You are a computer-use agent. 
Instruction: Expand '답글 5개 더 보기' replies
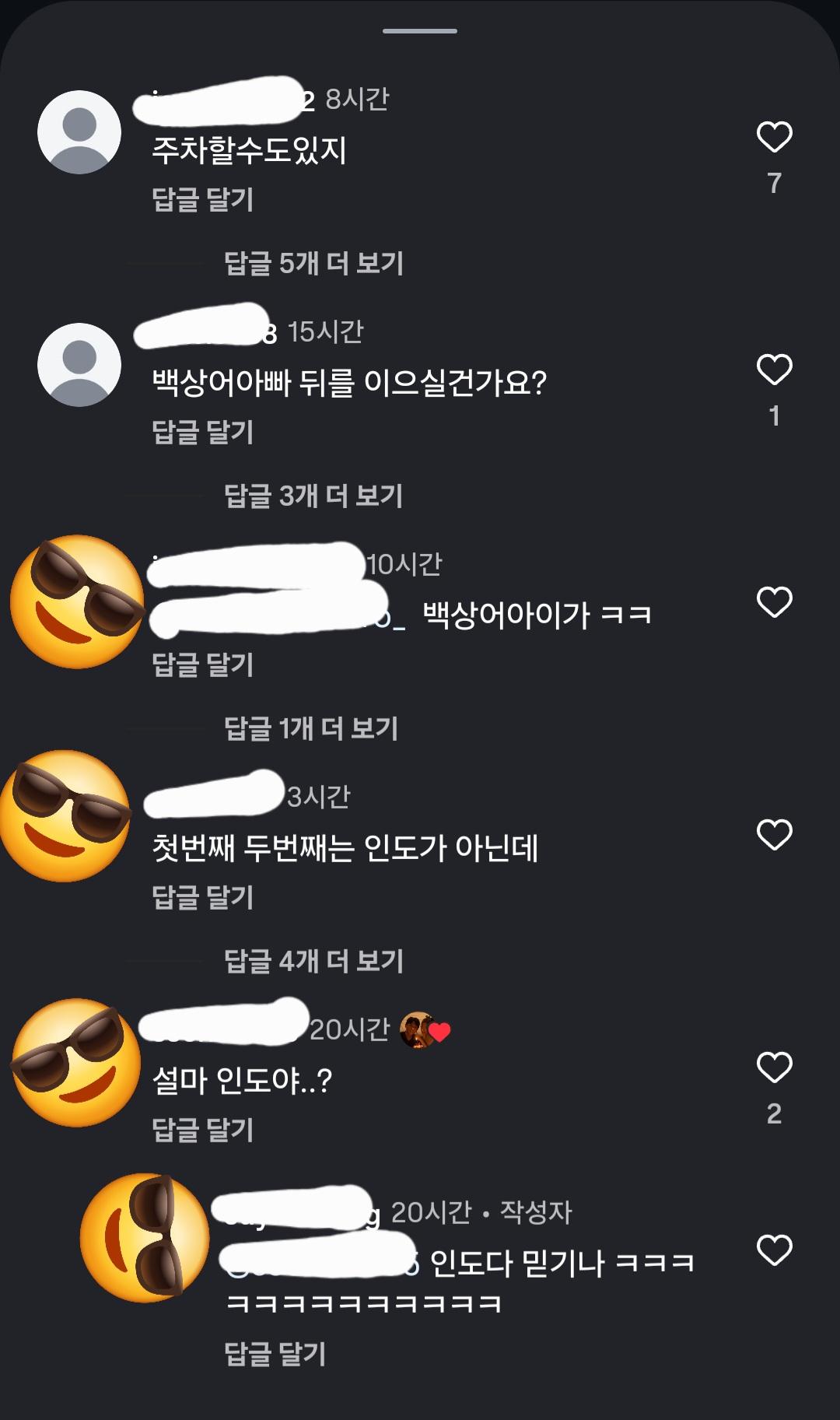pos(313,264)
